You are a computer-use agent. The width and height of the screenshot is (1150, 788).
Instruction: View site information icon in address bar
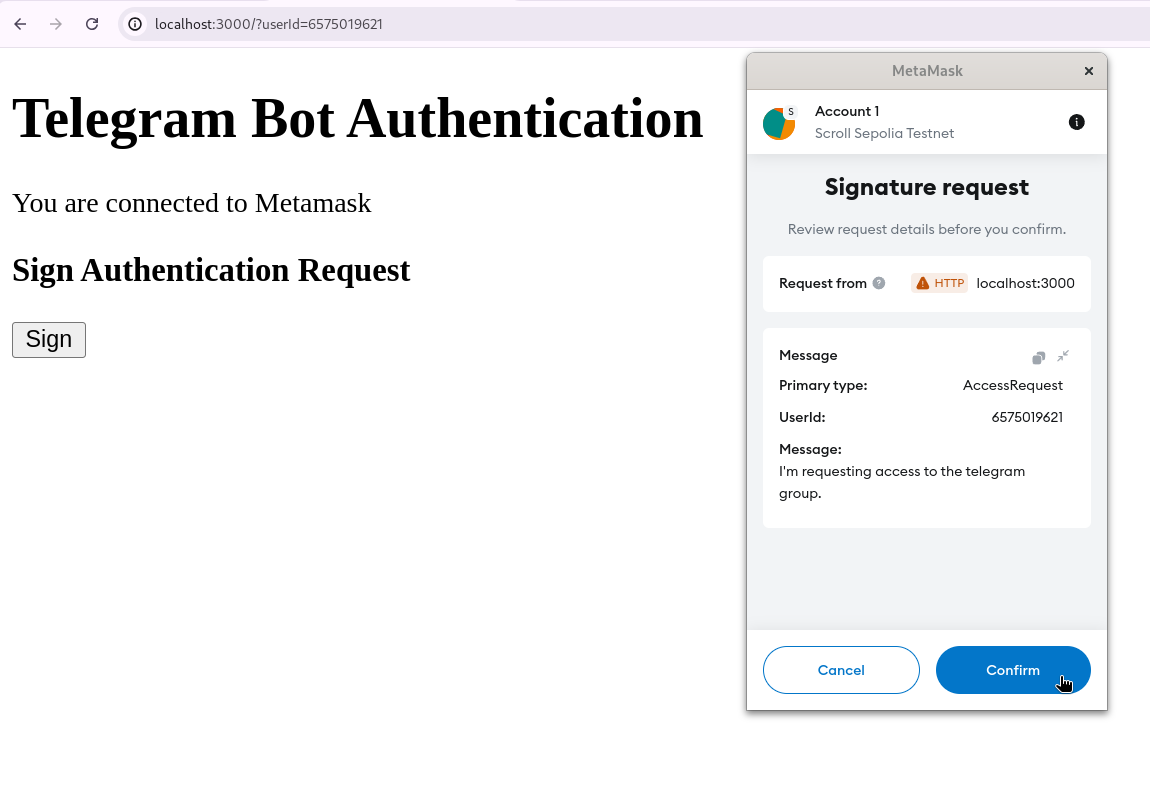(x=136, y=24)
